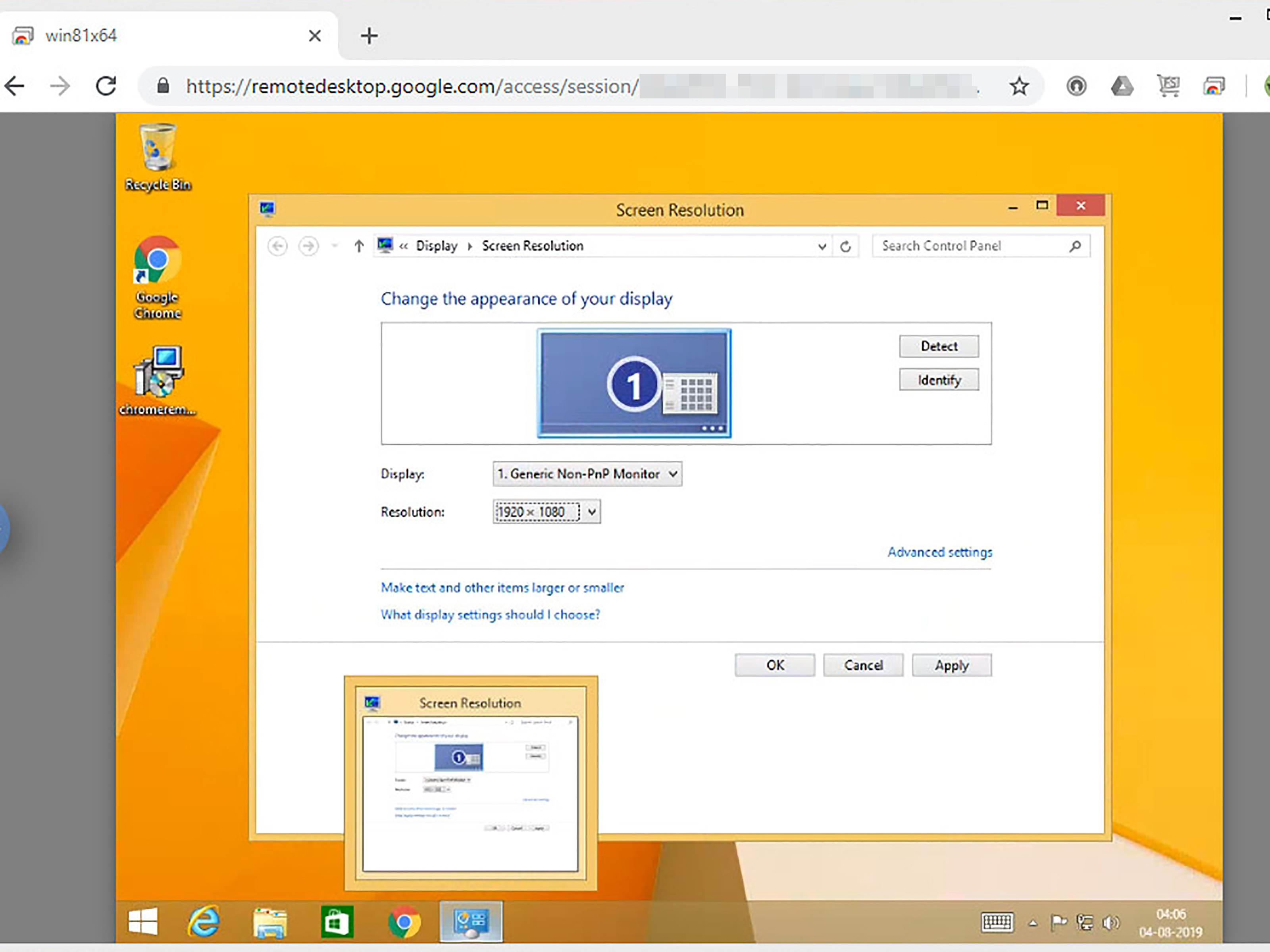Screen dimensions: 1270x952
Task: Launch Chrome from remote taskbar
Action: coord(404,922)
